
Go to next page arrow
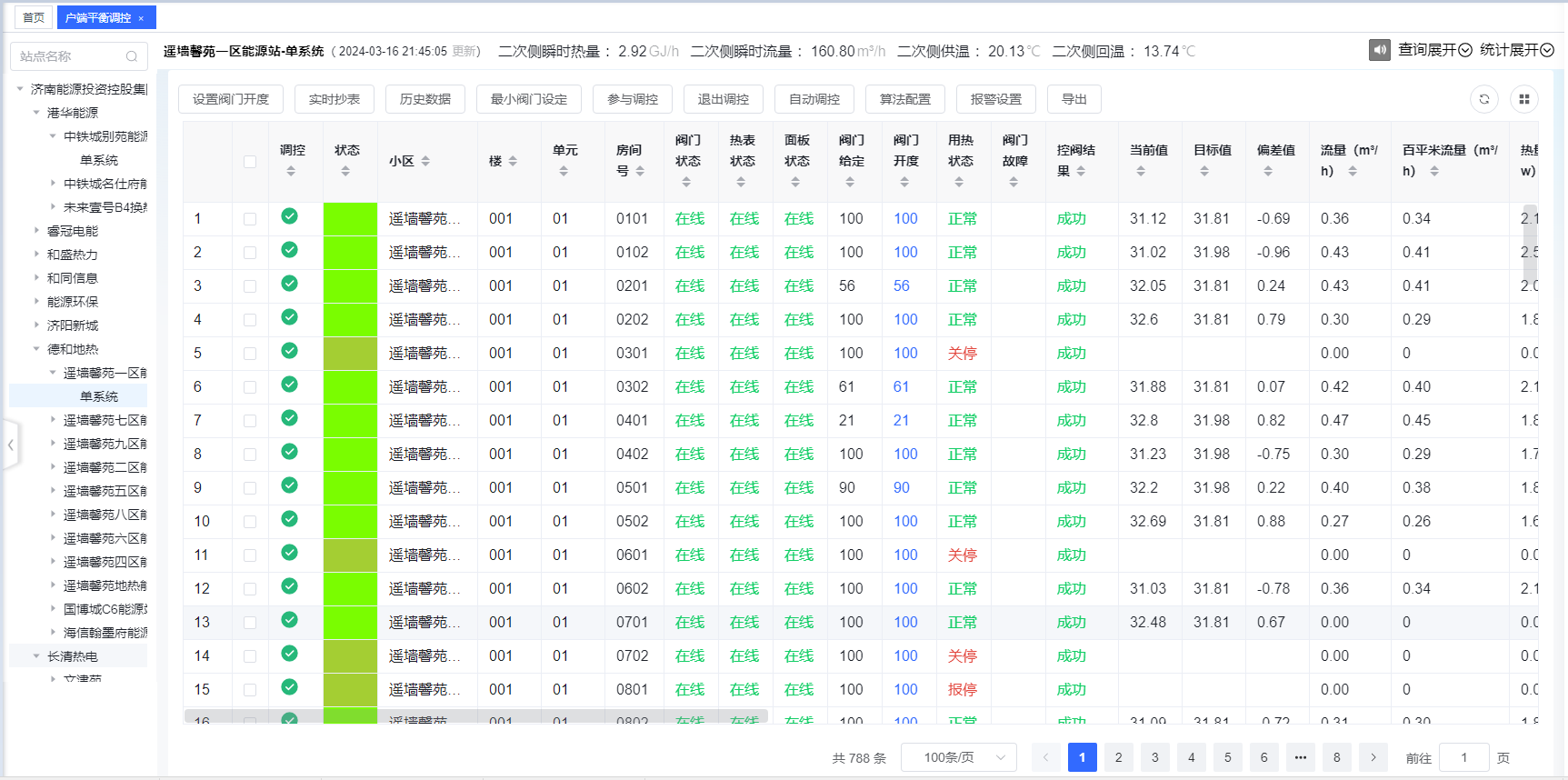[x=1373, y=757]
